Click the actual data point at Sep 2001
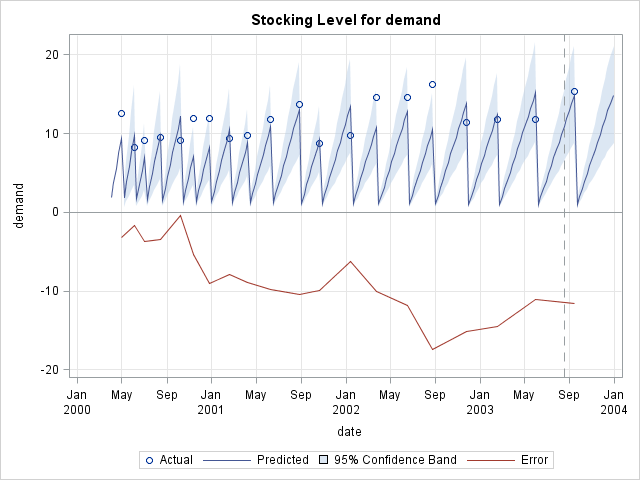The image size is (640, 480). pos(299,104)
